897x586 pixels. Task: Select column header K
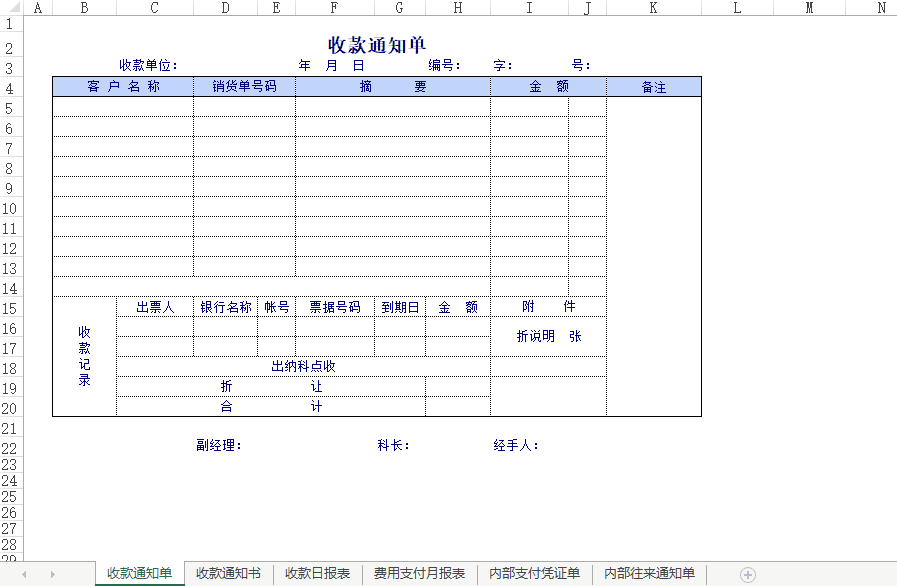tap(653, 8)
